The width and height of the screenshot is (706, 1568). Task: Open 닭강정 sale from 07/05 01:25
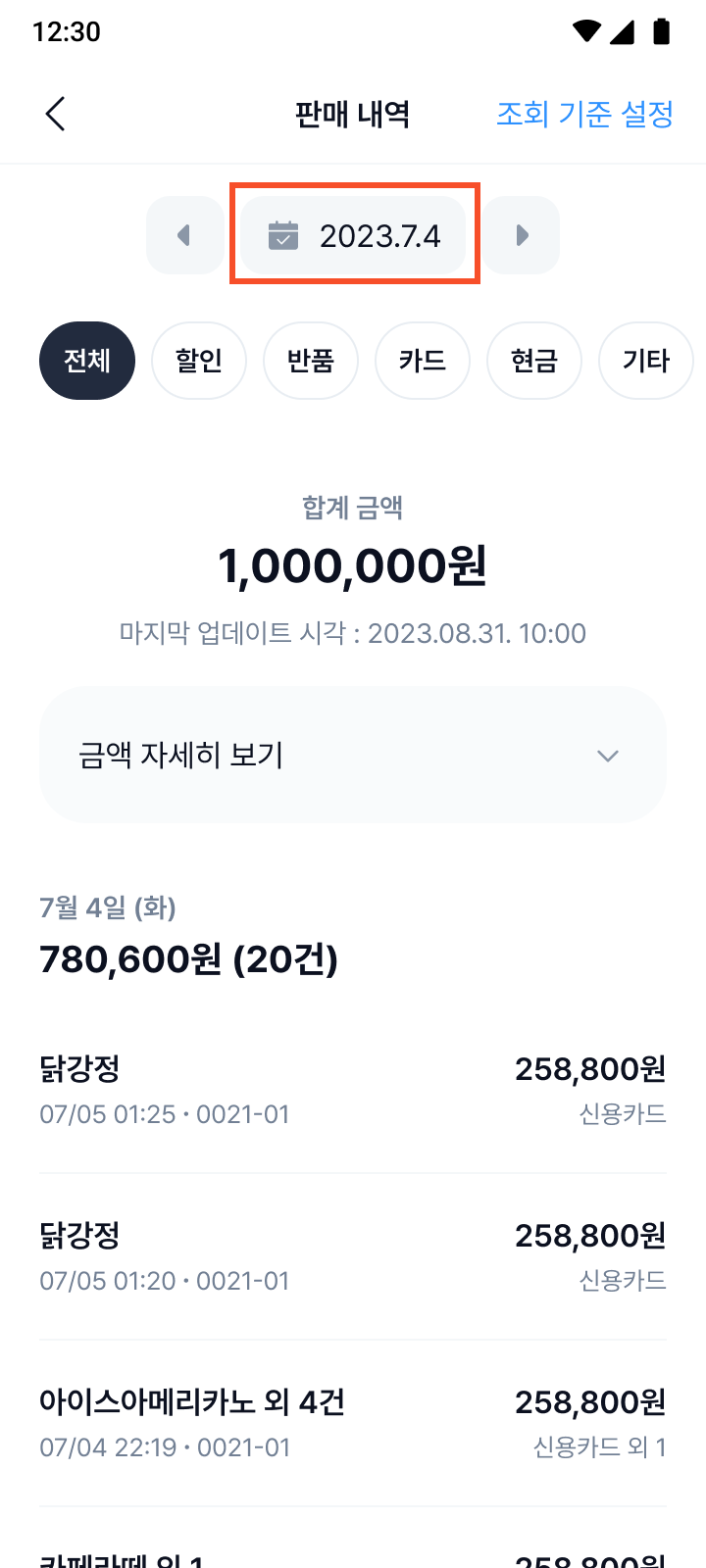tap(353, 1090)
